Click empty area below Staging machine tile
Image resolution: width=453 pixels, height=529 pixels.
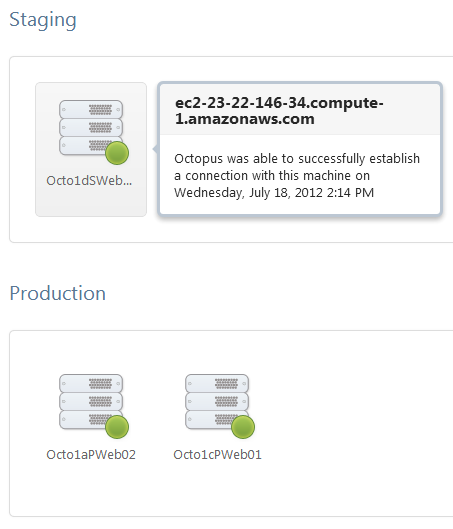click(91, 229)
